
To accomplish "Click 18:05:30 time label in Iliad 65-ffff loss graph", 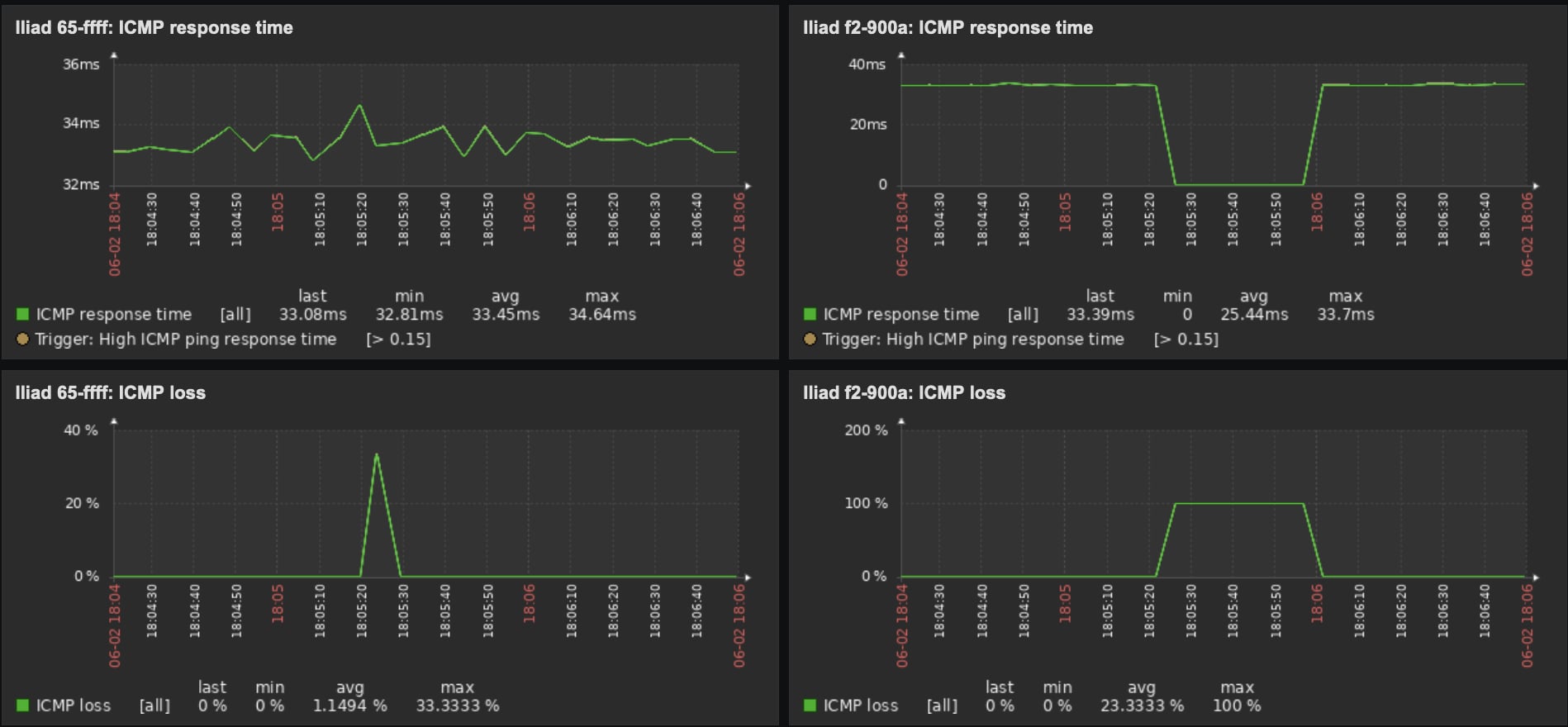I will (x=403, y=611).
